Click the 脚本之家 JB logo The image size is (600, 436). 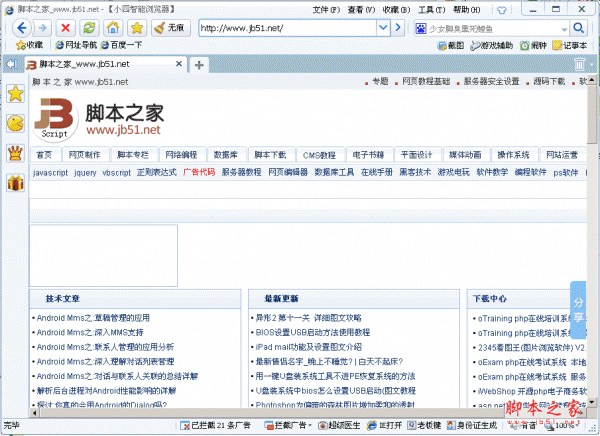98,119
